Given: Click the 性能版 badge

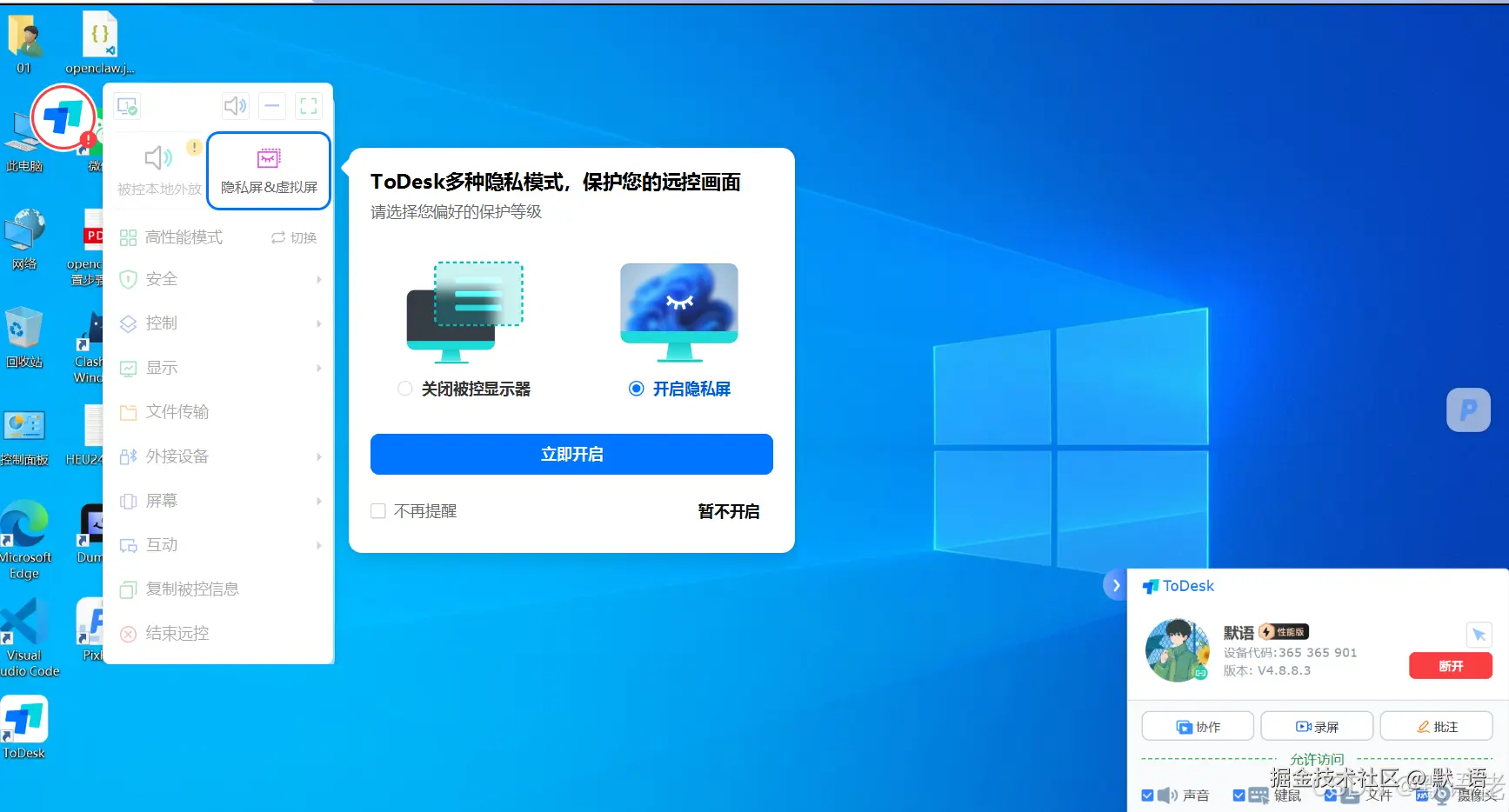Looking at the screenshot, I should pos(1285,632).
